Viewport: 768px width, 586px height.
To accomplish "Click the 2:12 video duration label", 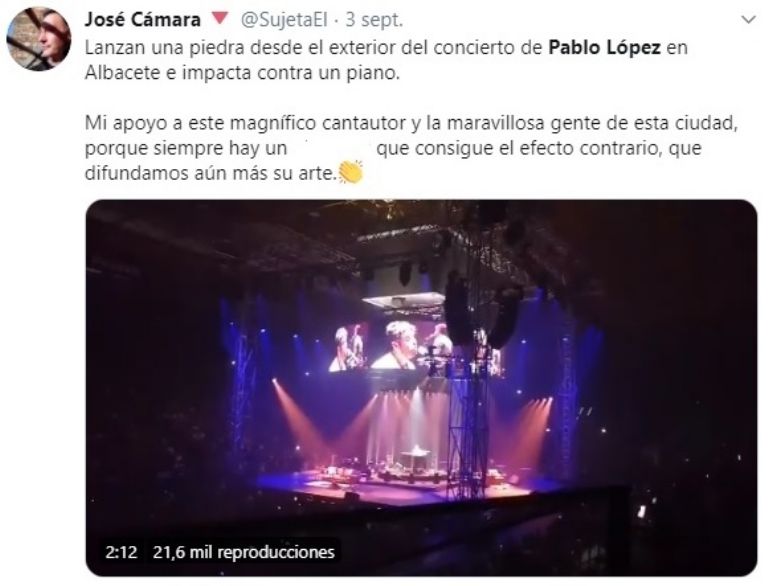I will click(121, 552).
